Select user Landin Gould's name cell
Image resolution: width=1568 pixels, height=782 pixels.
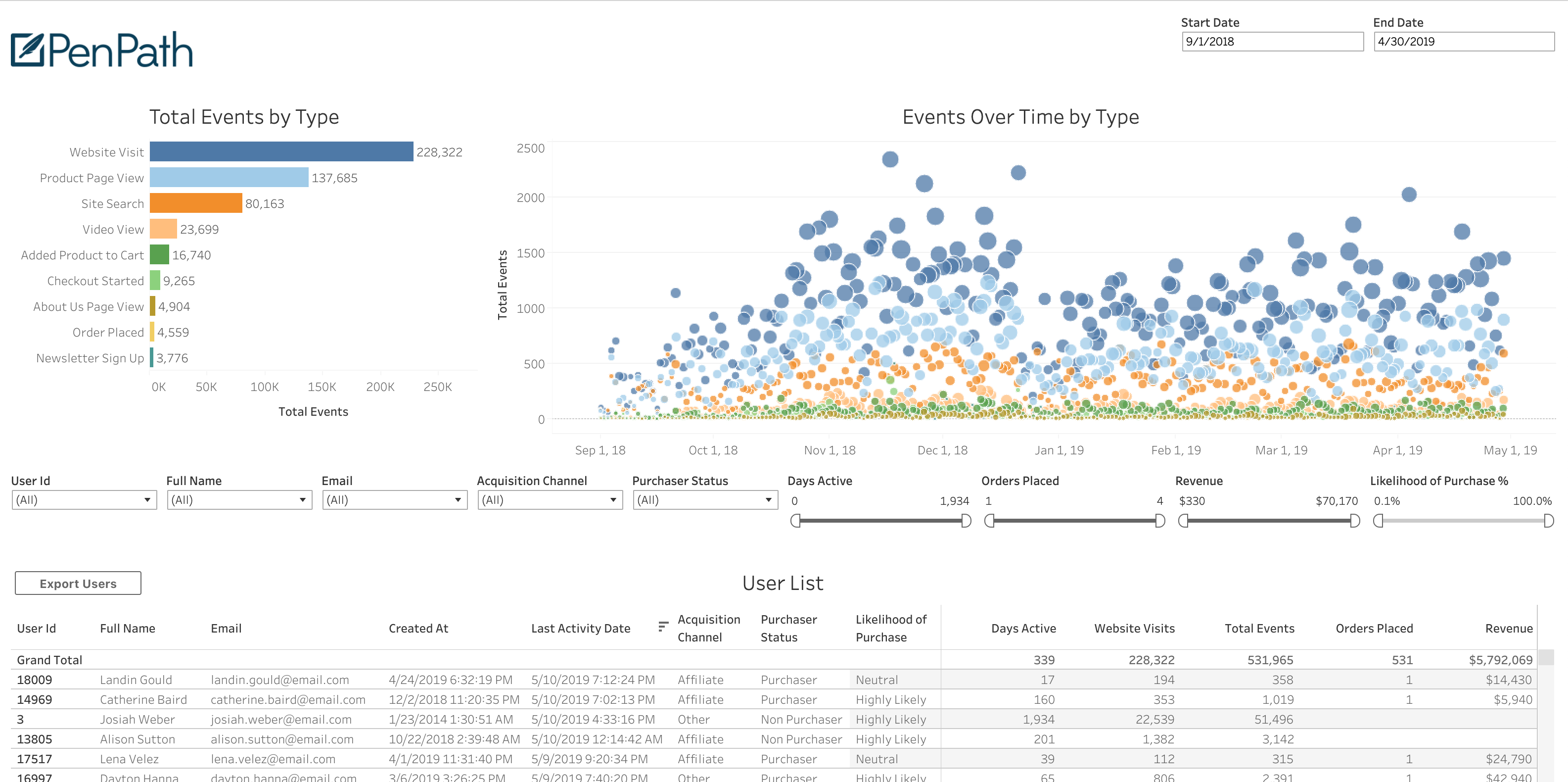pyautogui.click(x=136, y=680)
